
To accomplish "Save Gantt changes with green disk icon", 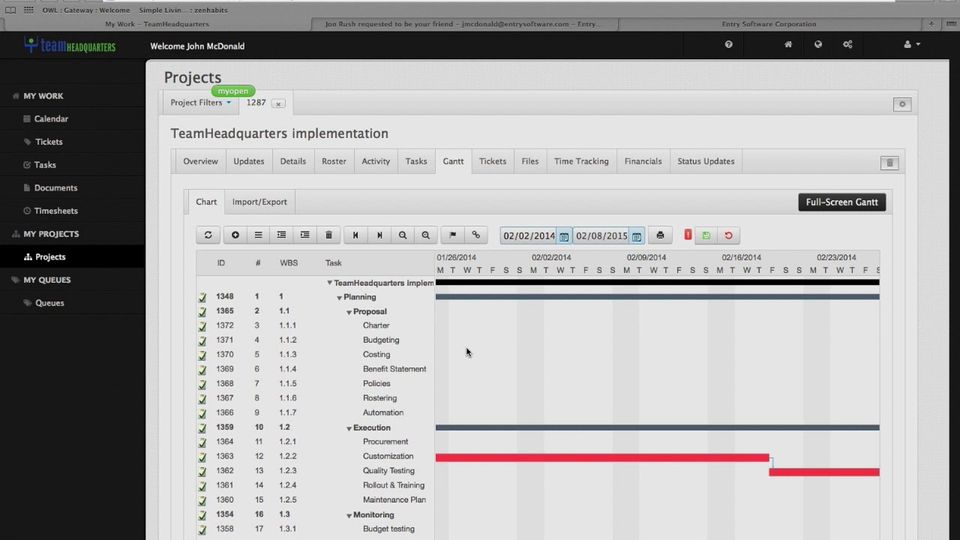I will pyautogui.click(x=707, y=236).
